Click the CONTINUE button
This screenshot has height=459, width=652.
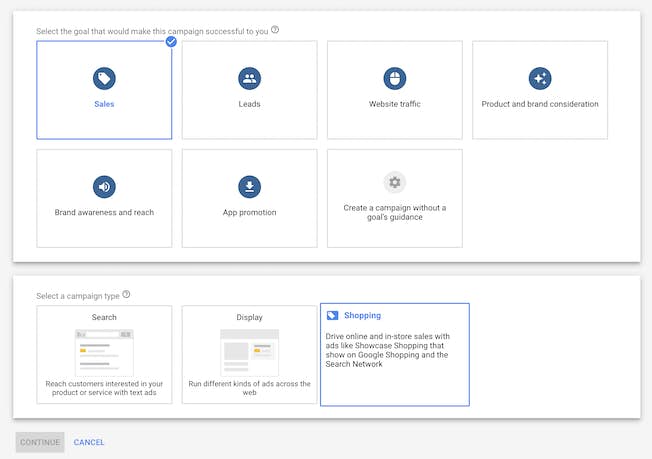click(x=40, y=442)
